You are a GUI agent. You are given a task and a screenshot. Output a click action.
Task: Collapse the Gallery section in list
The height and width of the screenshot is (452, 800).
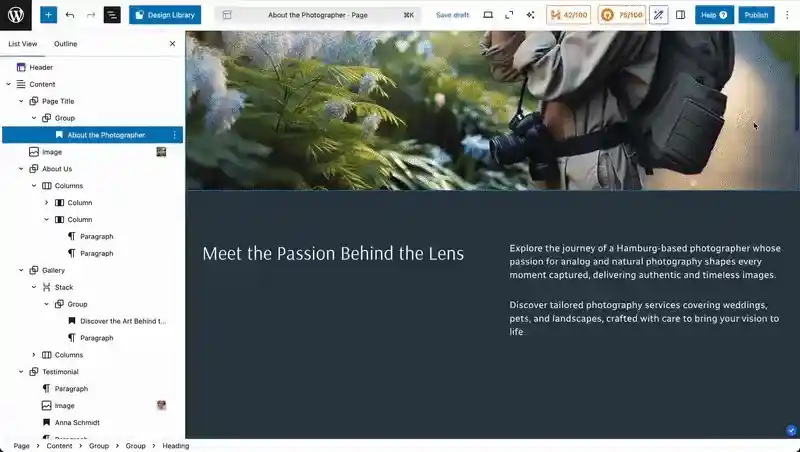pos(21,270)
